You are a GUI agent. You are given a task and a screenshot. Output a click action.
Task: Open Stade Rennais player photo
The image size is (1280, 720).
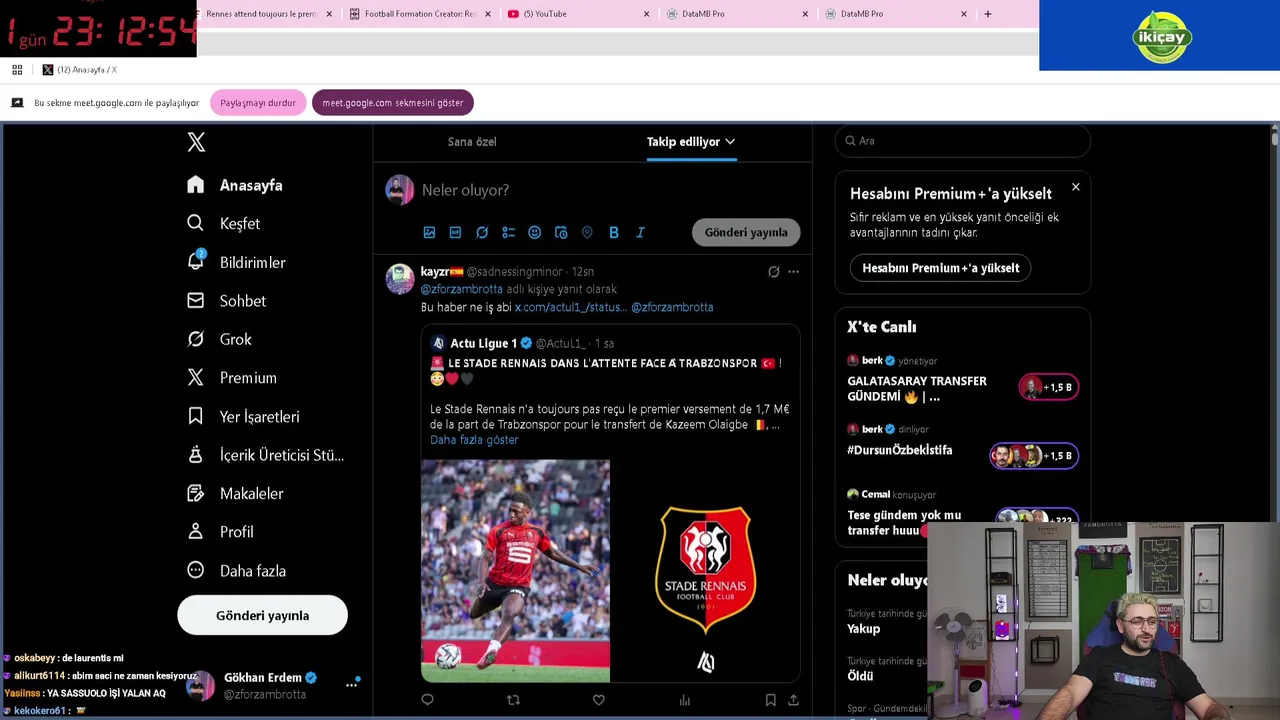[515, 571]
